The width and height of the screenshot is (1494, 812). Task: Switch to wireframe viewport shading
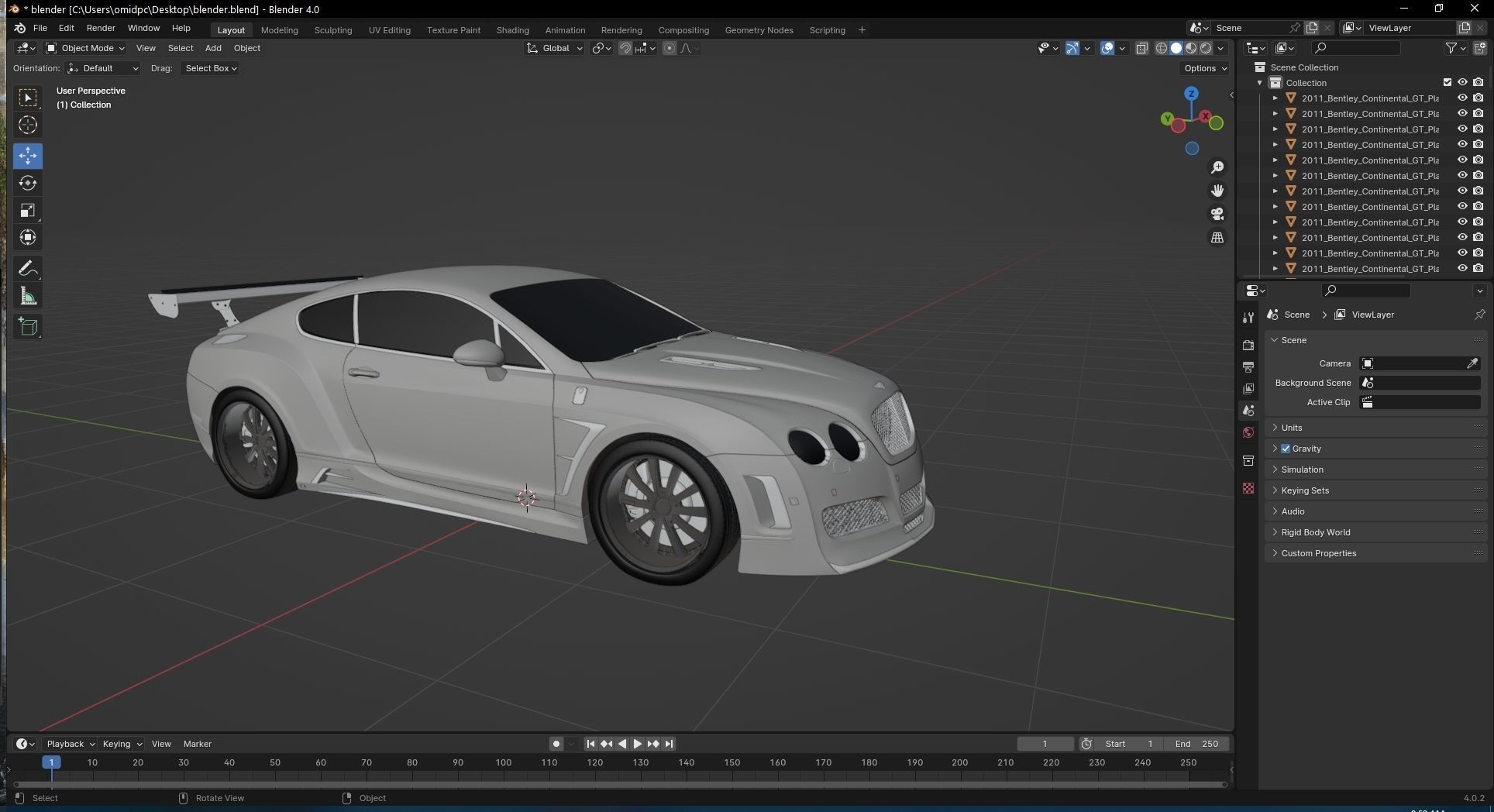pos(1161,48)
